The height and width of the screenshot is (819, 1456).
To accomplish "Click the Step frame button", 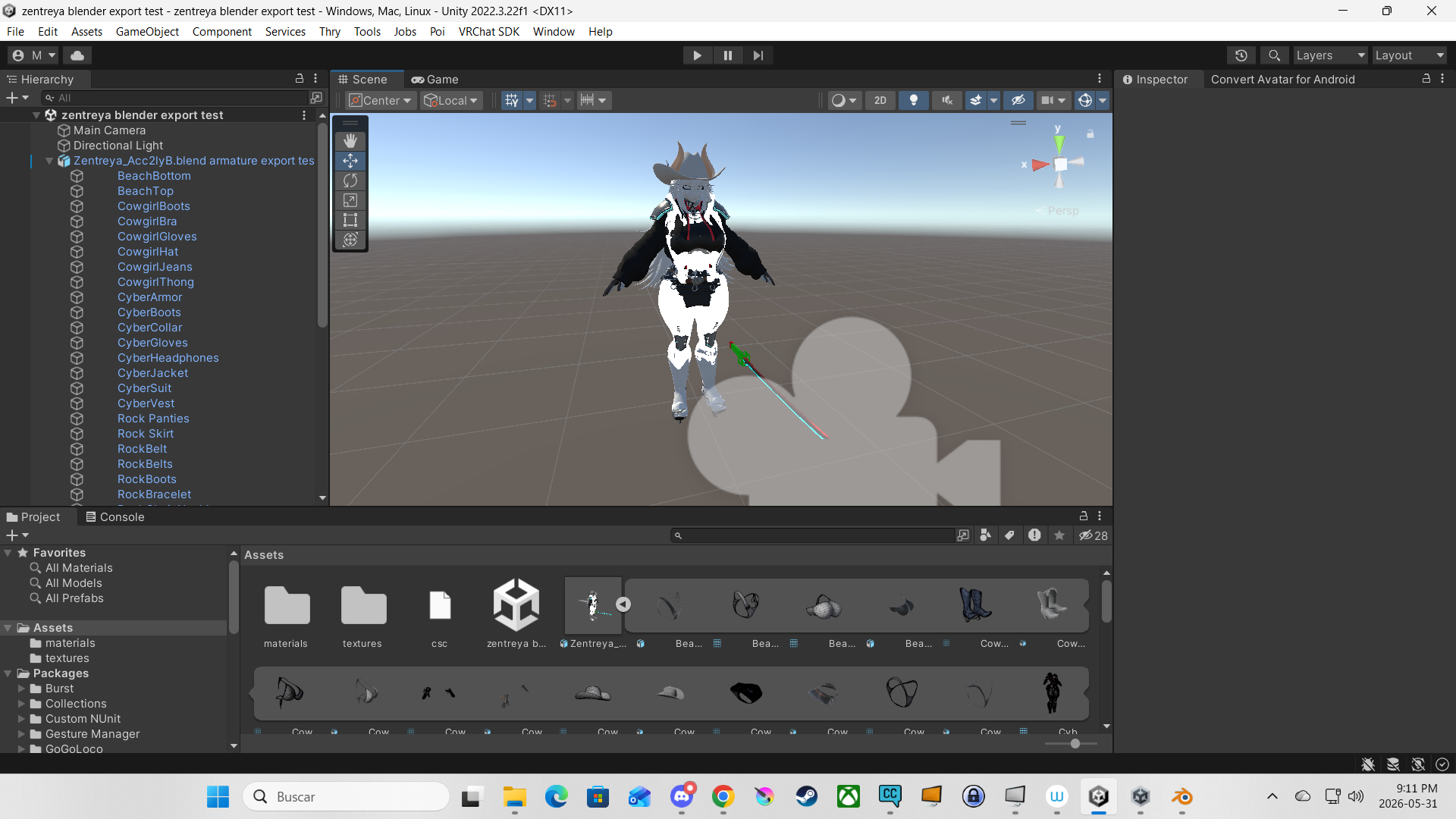I will point(758,55).
